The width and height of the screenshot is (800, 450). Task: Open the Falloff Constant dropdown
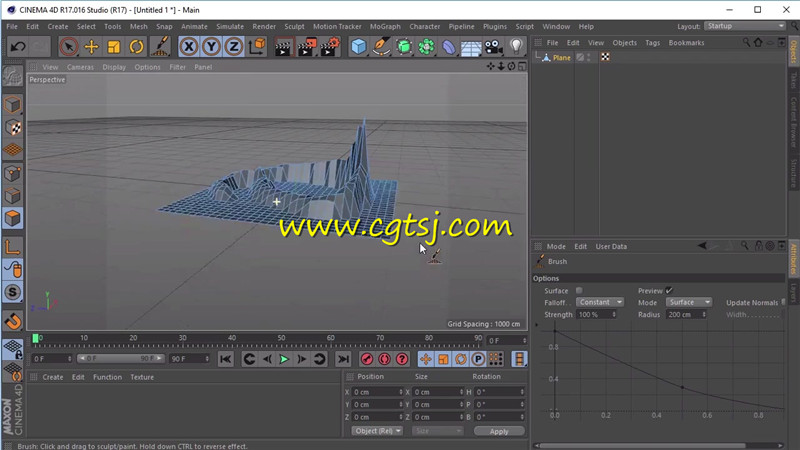(599, 302)
